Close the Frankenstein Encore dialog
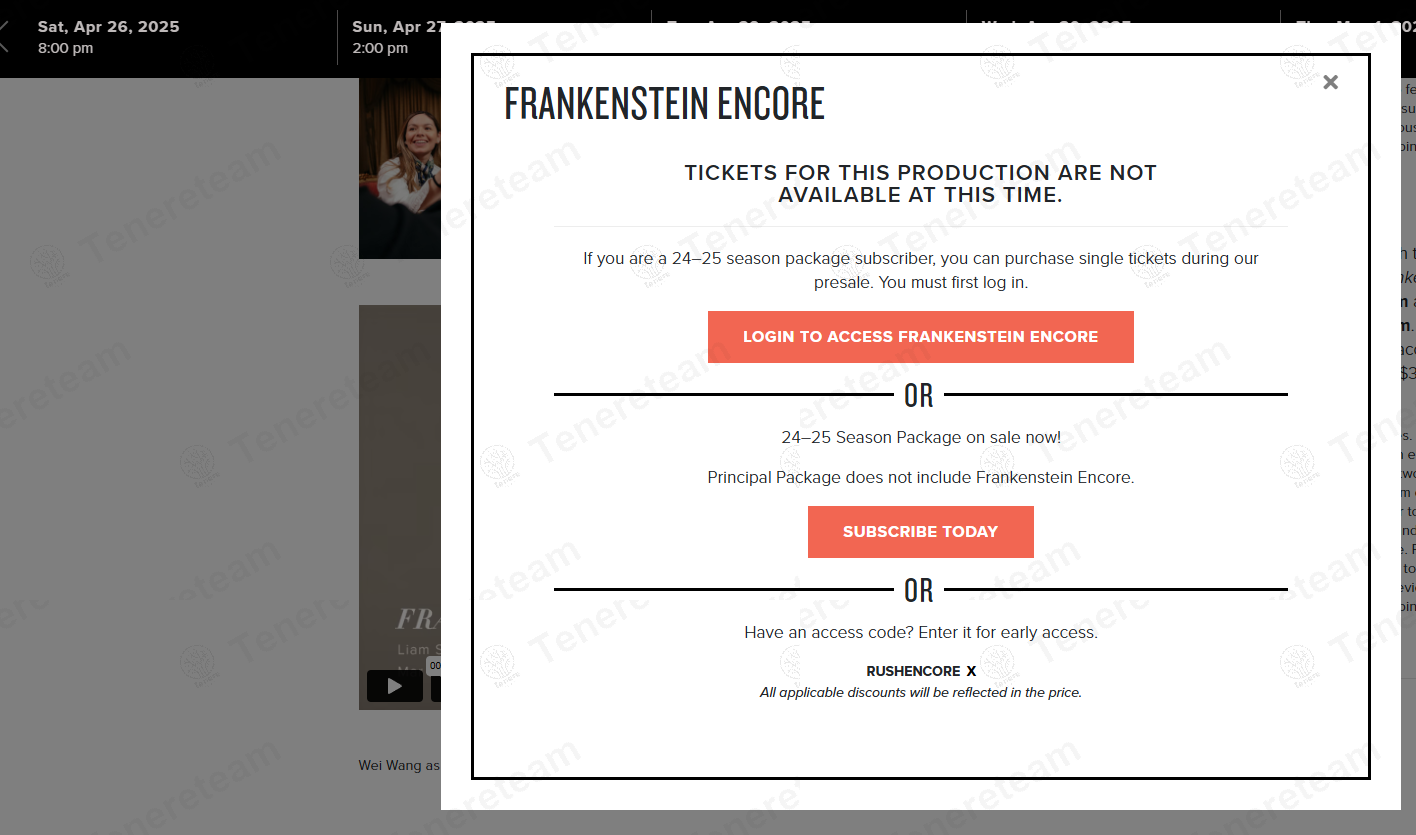The width and height of the screenshot is (1416, 835). pos(1330,83)
